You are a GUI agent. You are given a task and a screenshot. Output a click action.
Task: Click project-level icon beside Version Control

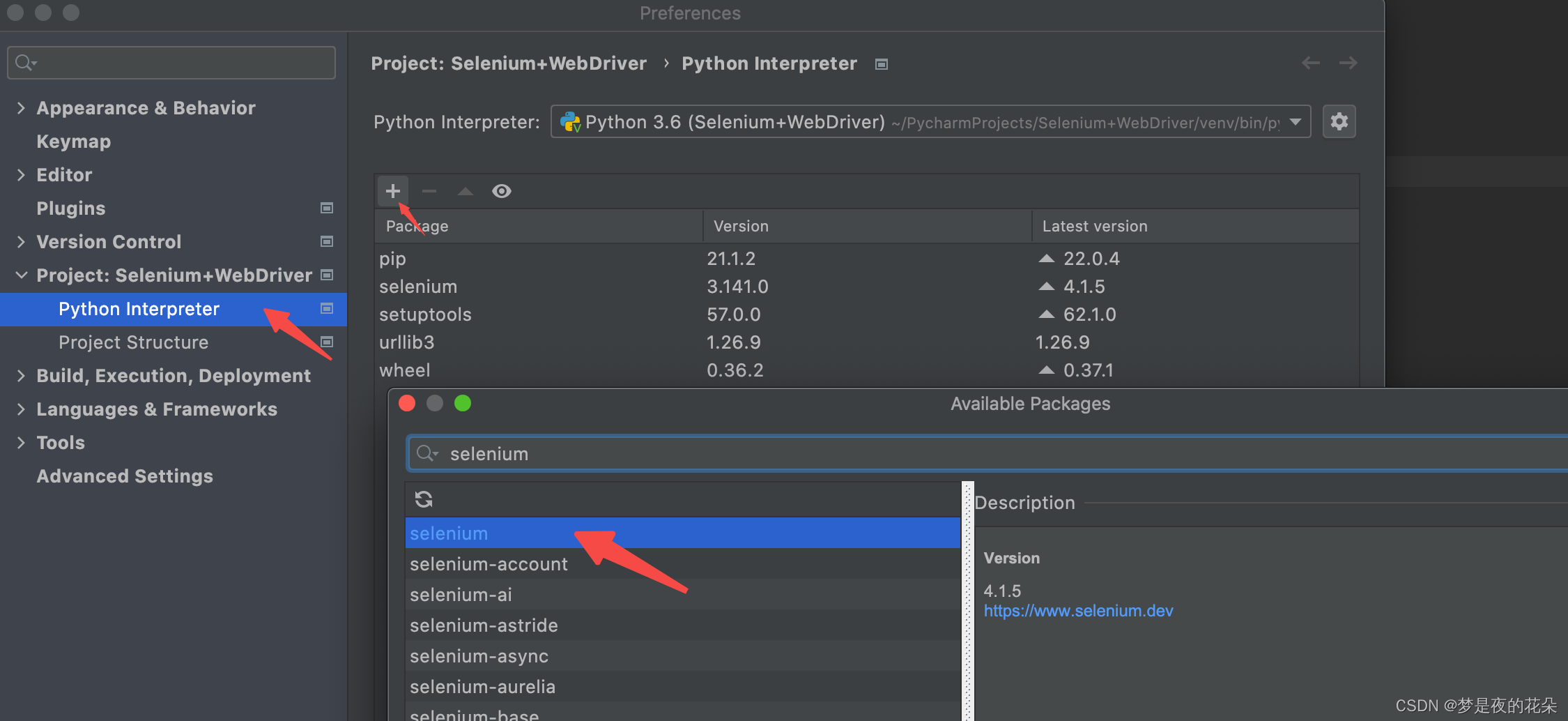point(326,241)
